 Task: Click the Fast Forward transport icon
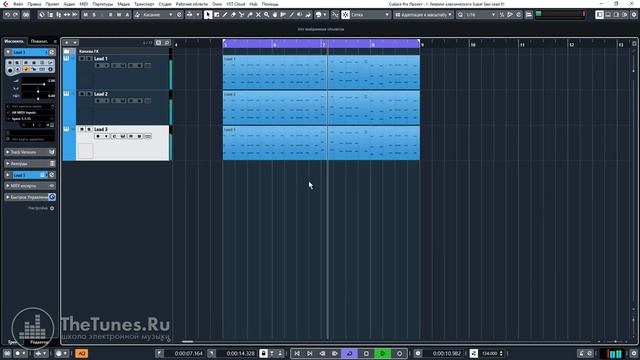pos(335,353)
